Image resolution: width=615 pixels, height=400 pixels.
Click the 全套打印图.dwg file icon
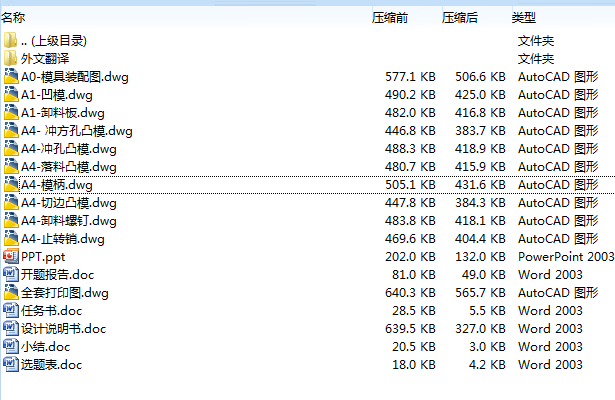pyautogui.click(x=11, y=293)
